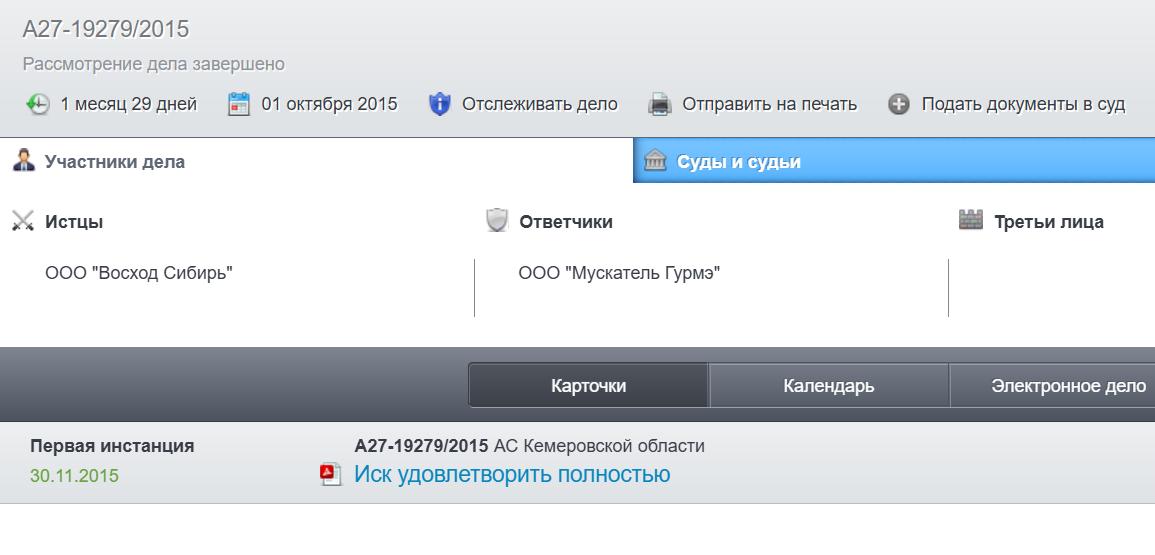Open the Календарь view tab
1155x555 pixels.
[829, 385]
